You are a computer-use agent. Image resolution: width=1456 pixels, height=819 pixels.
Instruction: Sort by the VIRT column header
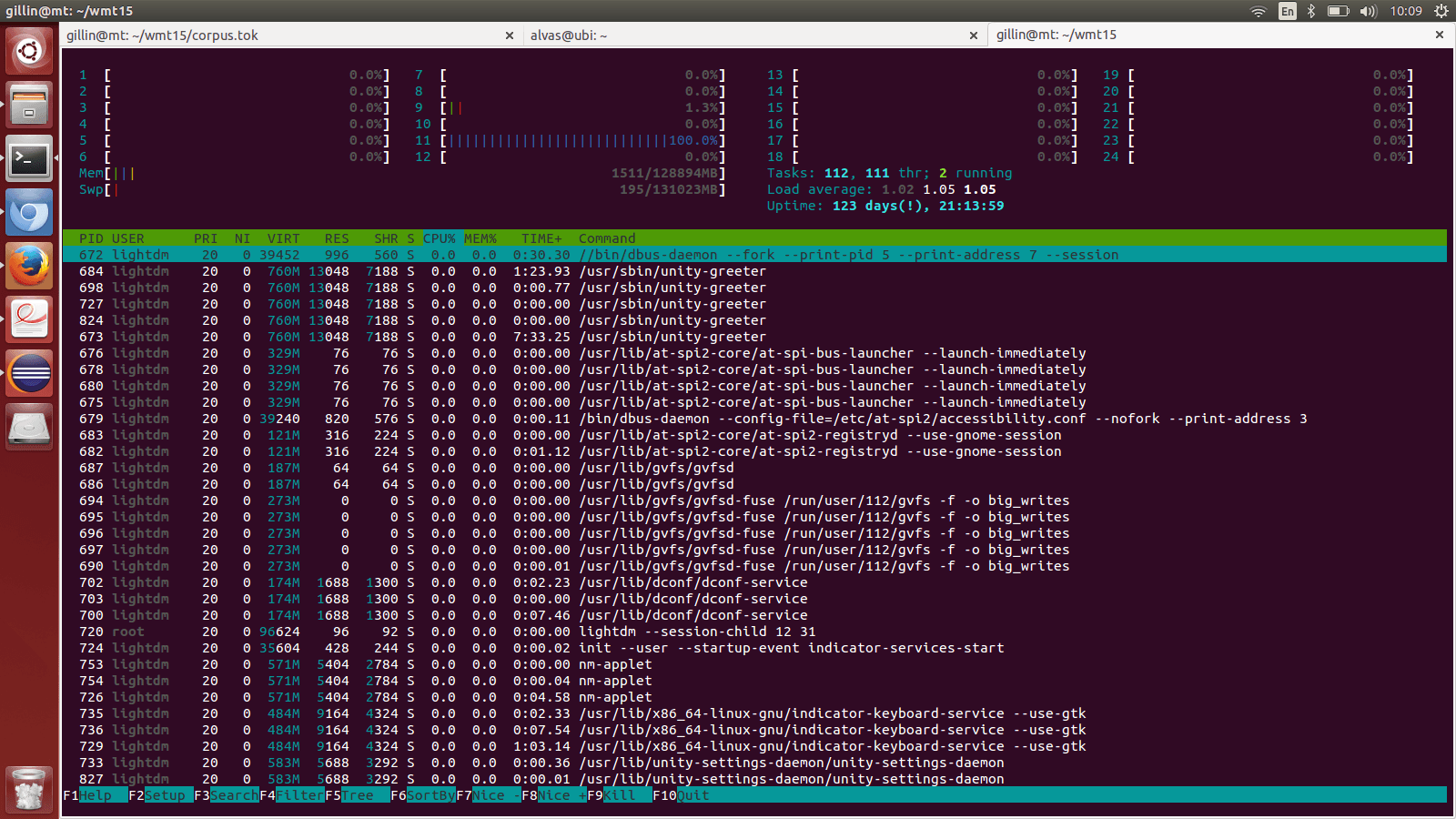point(283,238)
